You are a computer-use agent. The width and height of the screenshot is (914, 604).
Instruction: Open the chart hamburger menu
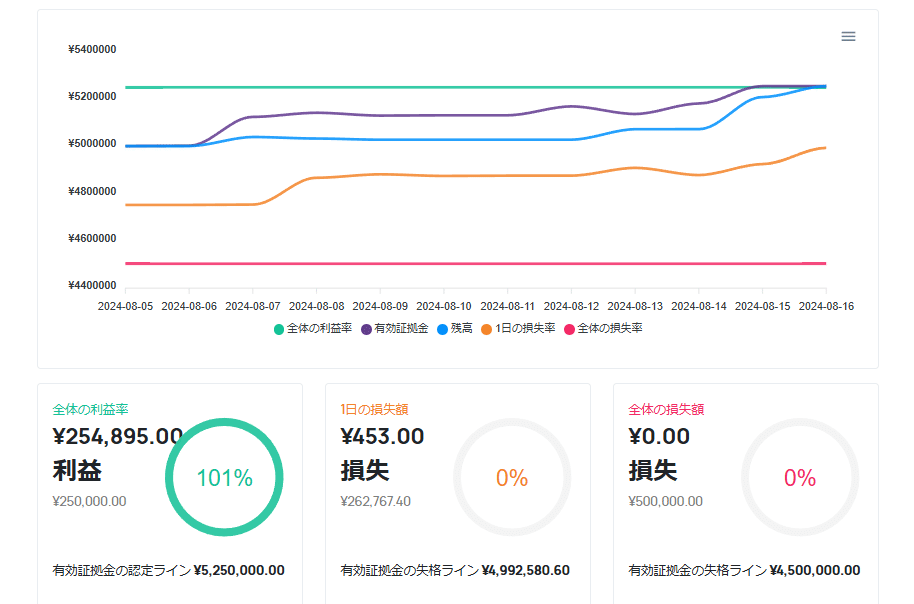[848, 37]
